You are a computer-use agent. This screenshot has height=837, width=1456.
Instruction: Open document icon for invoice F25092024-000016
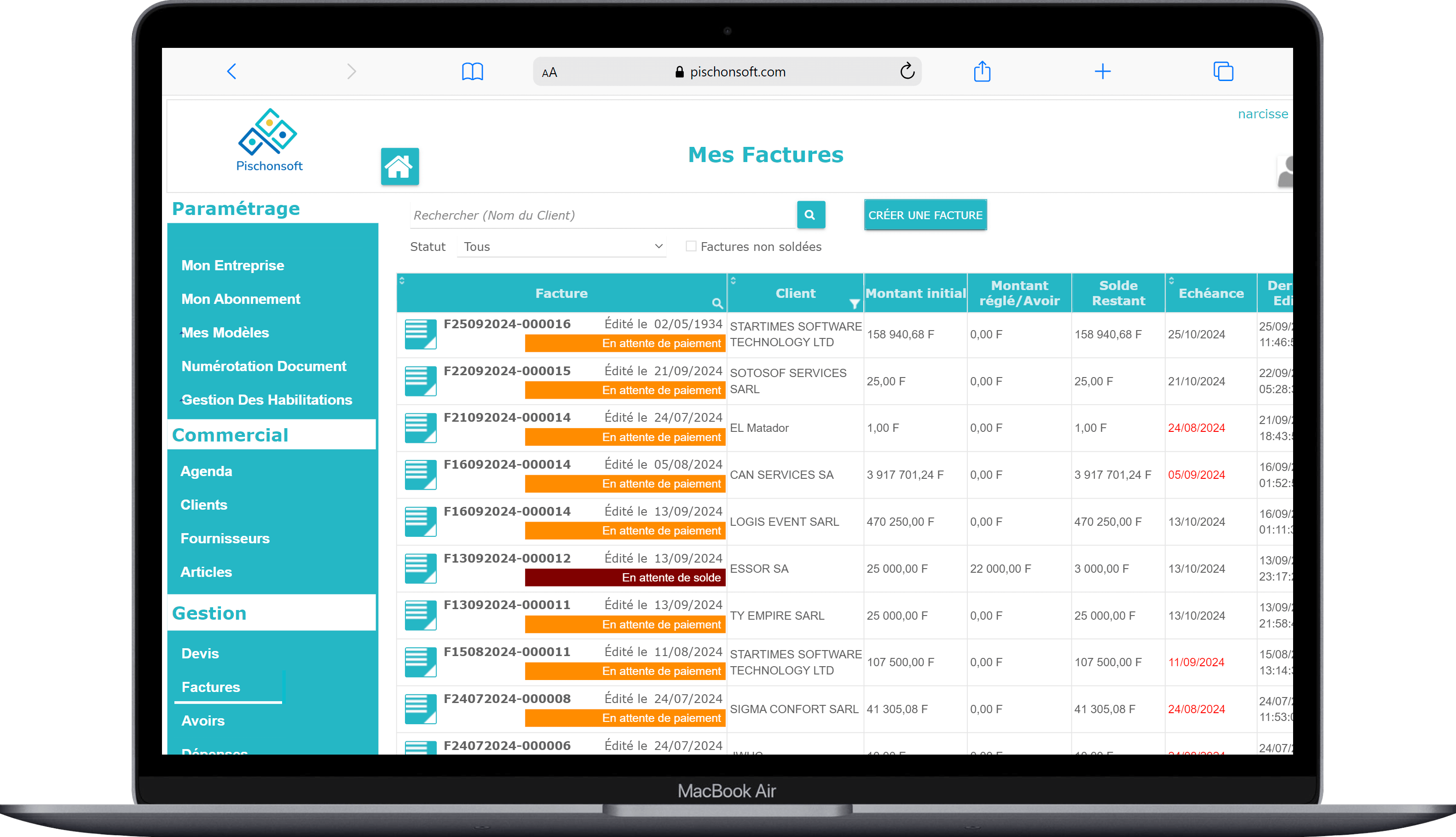[x=420, y=334]
